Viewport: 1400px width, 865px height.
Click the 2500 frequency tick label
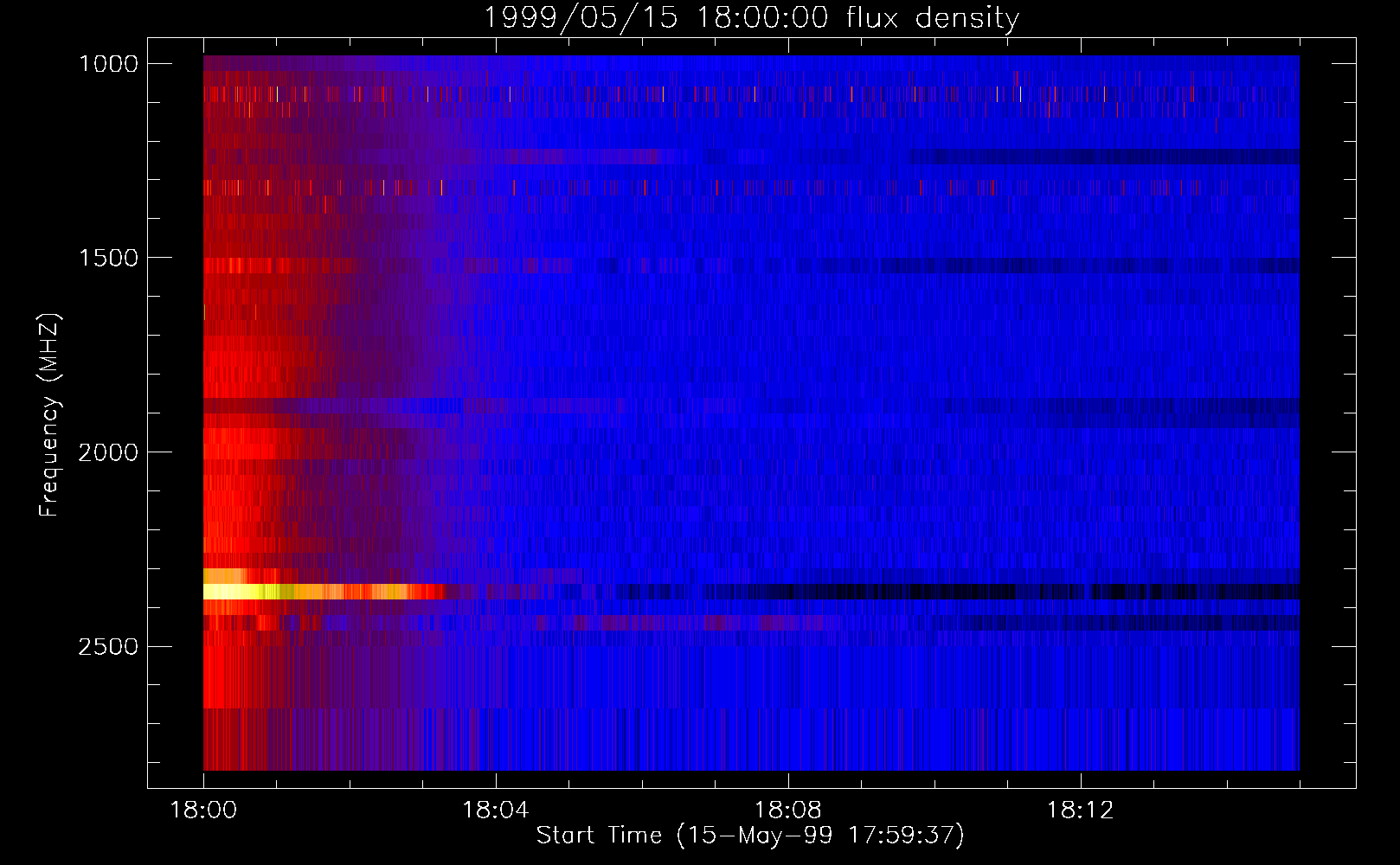(x=108, y=647)
